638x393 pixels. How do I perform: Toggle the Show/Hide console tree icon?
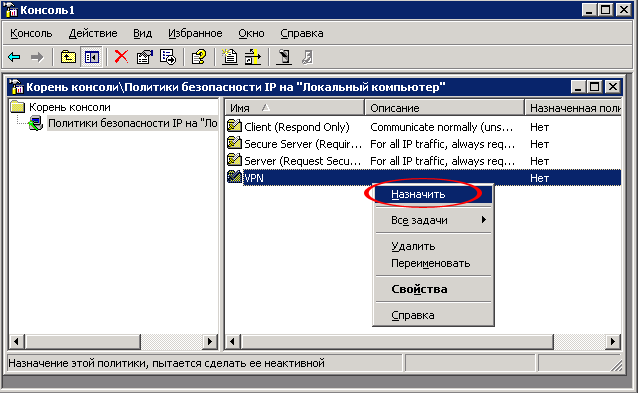(92, 57)
